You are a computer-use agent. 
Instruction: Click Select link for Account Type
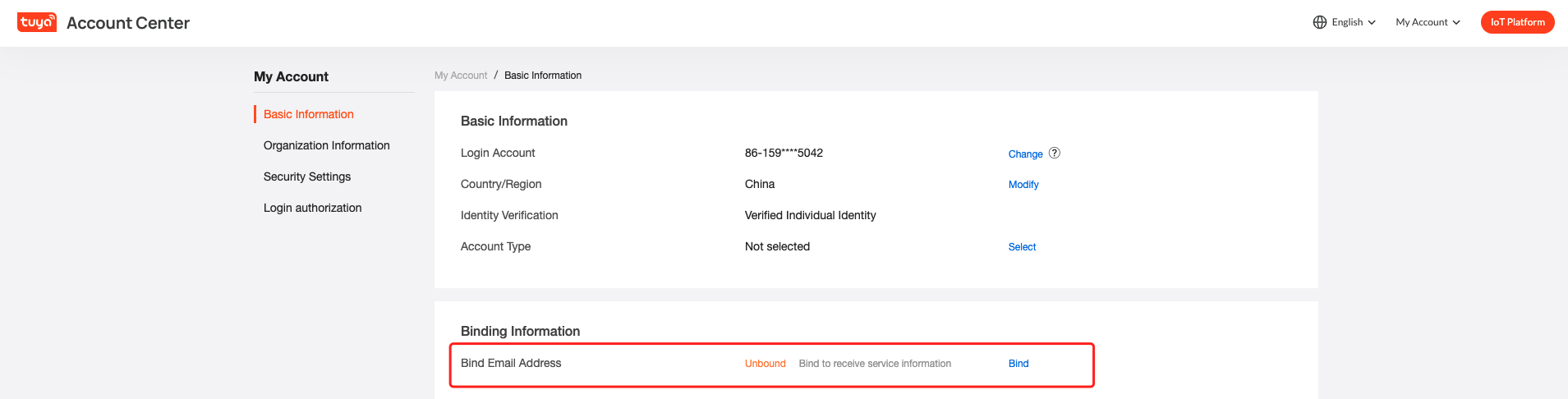click(x=1022, y=247)
